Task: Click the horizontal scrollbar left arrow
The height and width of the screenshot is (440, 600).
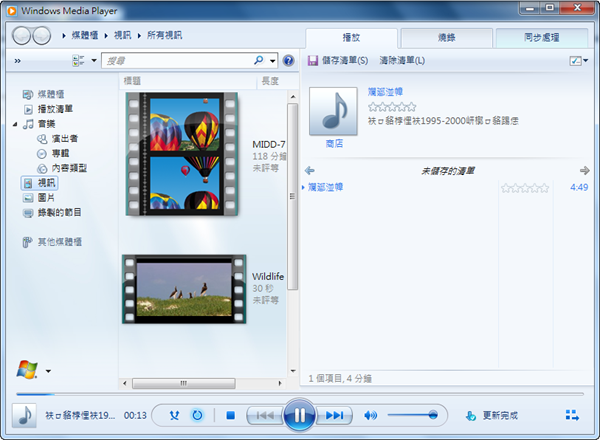Action: (x=125, y=383)
